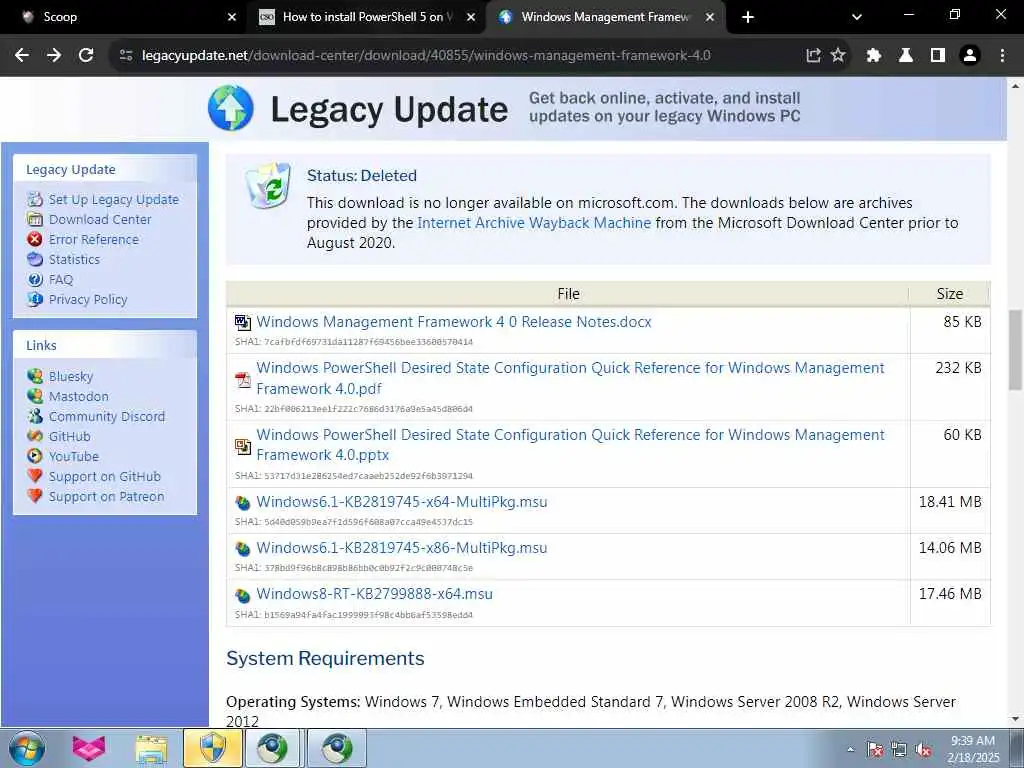Open the pink cat app in taskbar
Viewport: 1024px width, 768px height.
(x=89, y=749)
